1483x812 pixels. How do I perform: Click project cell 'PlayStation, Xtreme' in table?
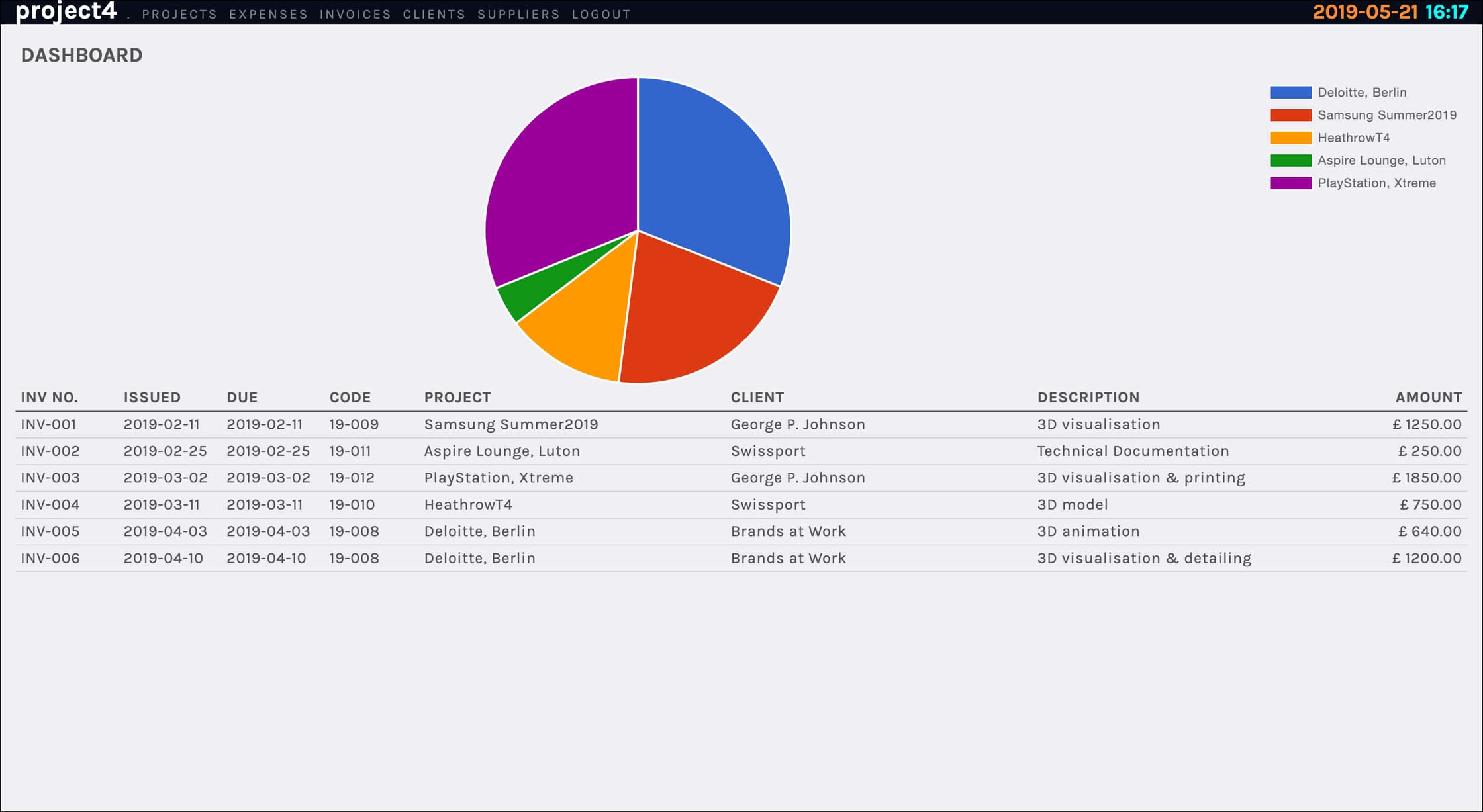coord(499,478)
